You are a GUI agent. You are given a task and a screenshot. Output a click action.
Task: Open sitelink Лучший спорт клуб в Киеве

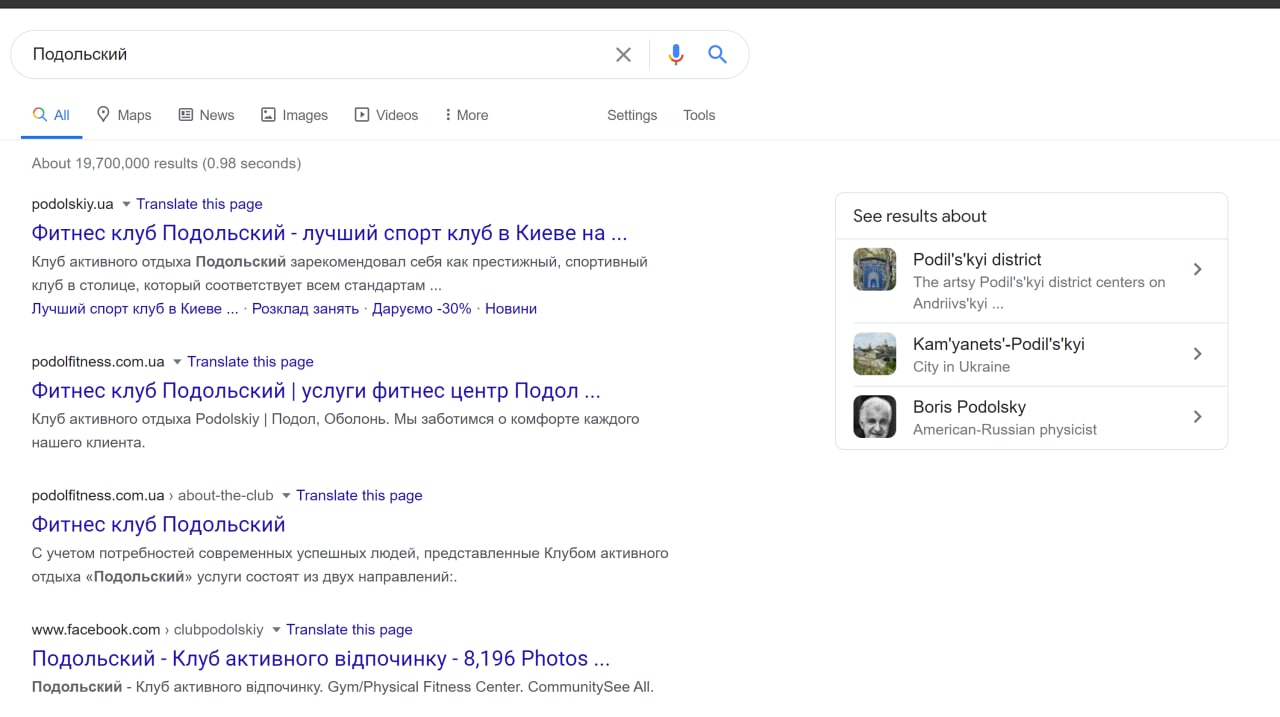click(x=135, y=309)
